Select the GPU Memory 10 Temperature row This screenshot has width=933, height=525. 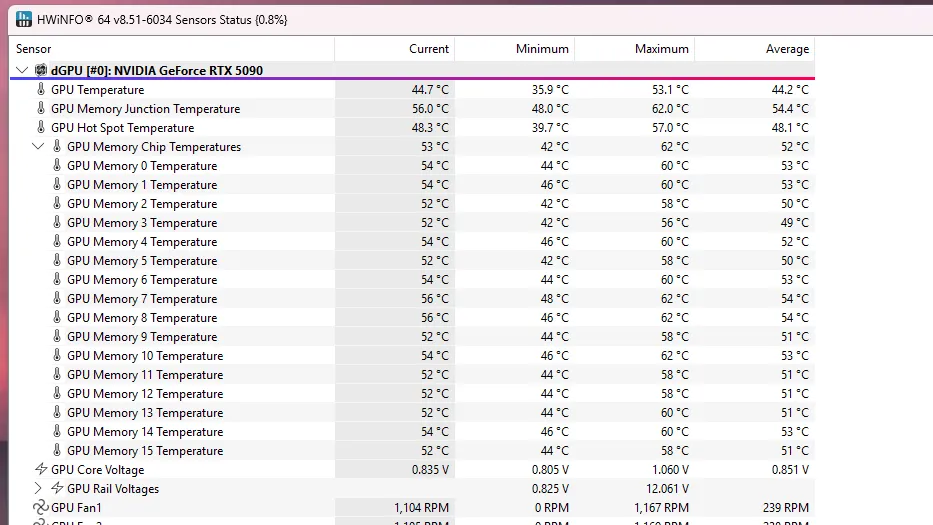(412, 355)
